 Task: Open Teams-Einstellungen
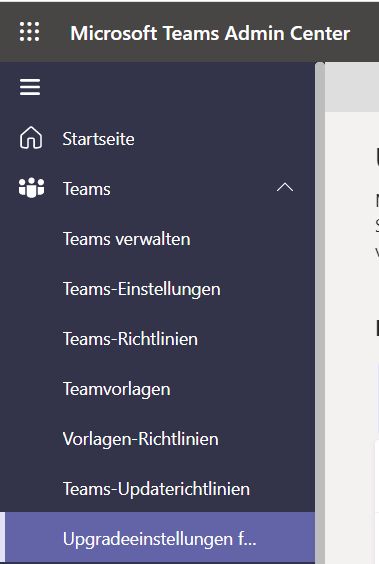click(142, 289)
